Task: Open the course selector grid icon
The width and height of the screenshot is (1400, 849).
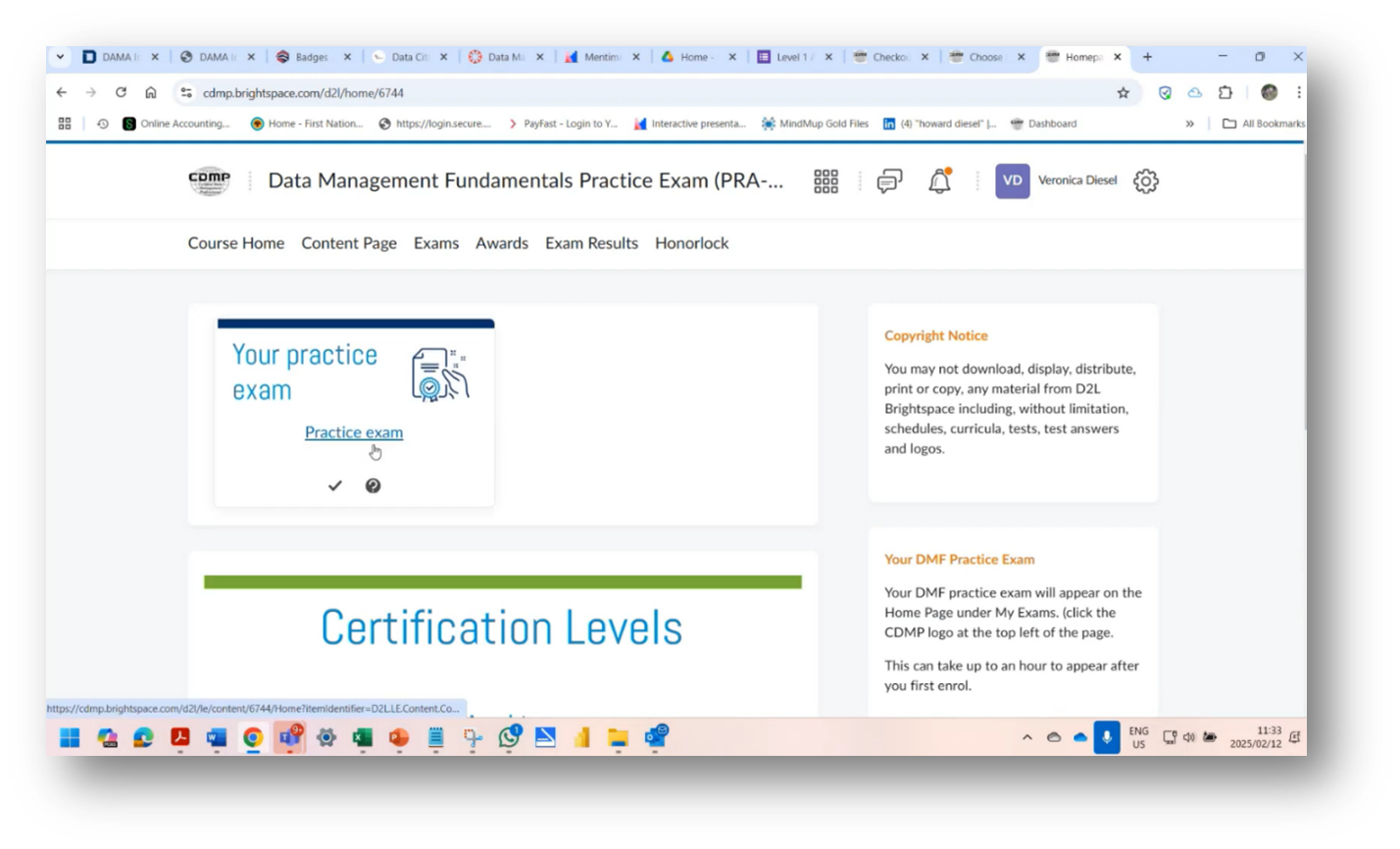Action: coord(825,181)
